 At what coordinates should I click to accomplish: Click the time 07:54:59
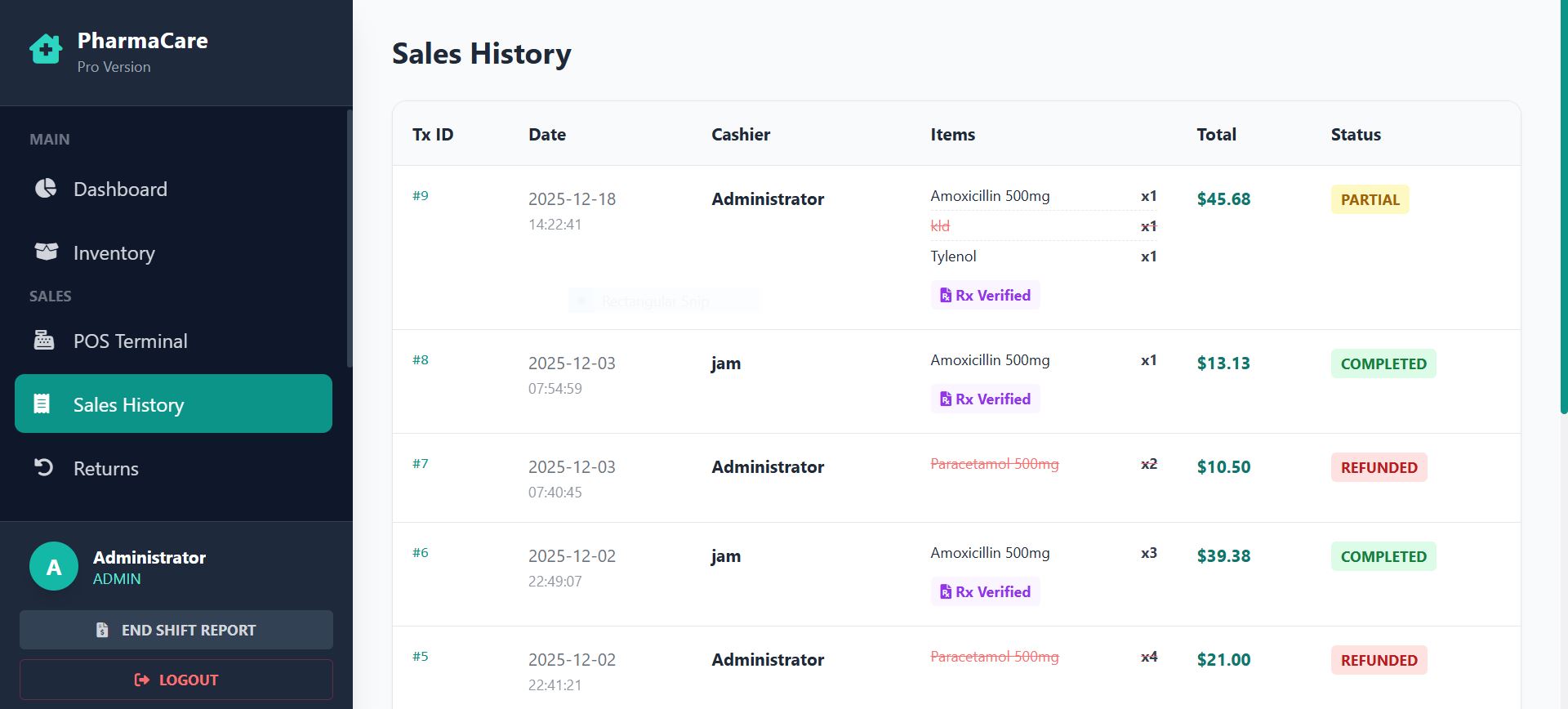coord(555,389)
